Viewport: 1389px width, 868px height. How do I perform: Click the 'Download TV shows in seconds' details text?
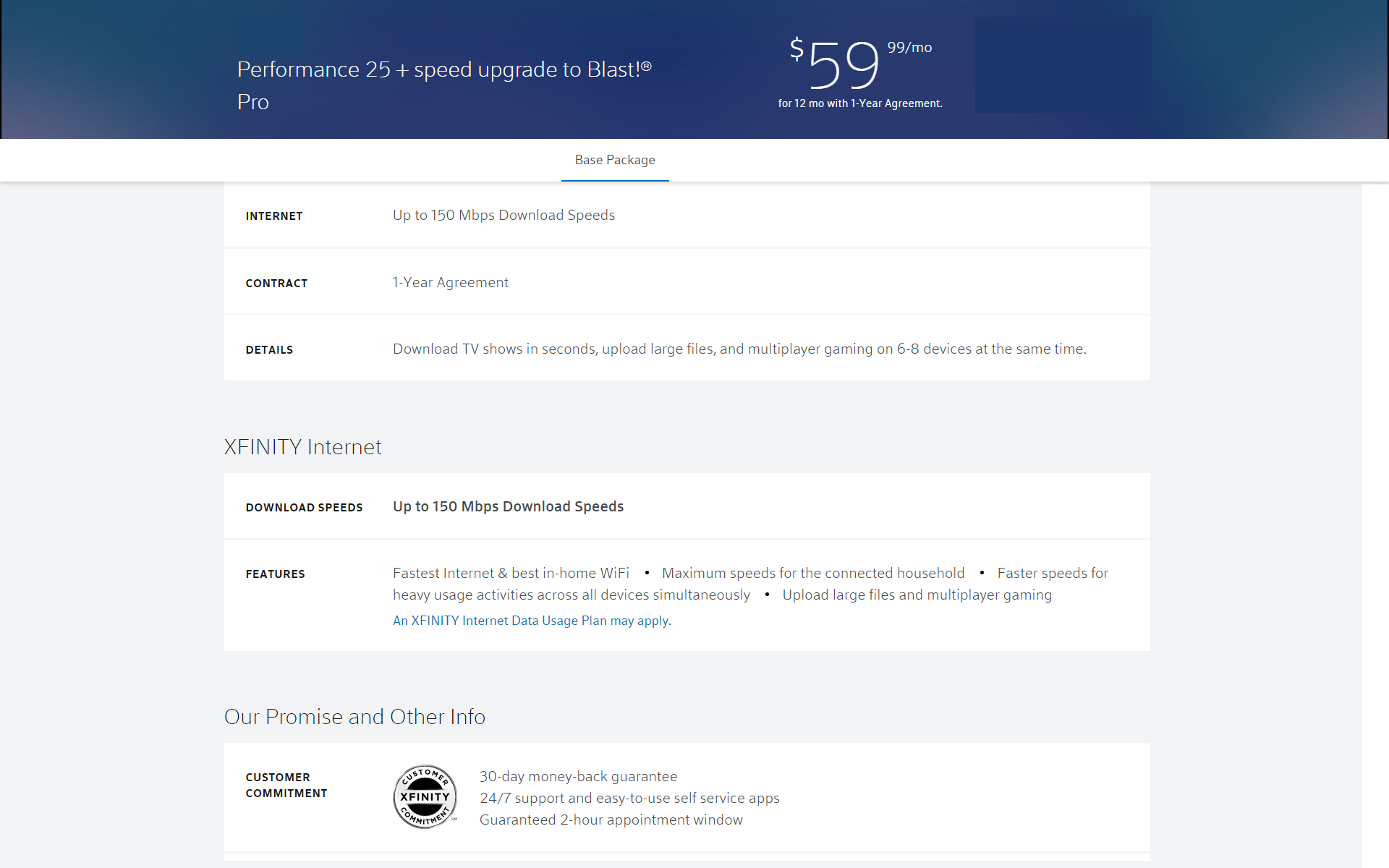click(x=739, y=349)
